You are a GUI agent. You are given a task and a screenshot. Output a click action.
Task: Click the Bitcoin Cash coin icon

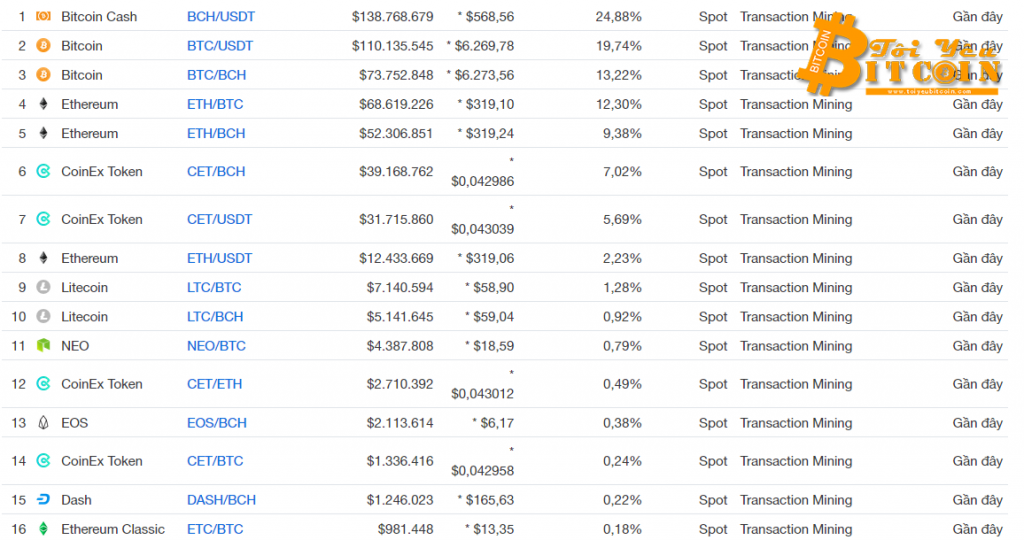[43, 16]
